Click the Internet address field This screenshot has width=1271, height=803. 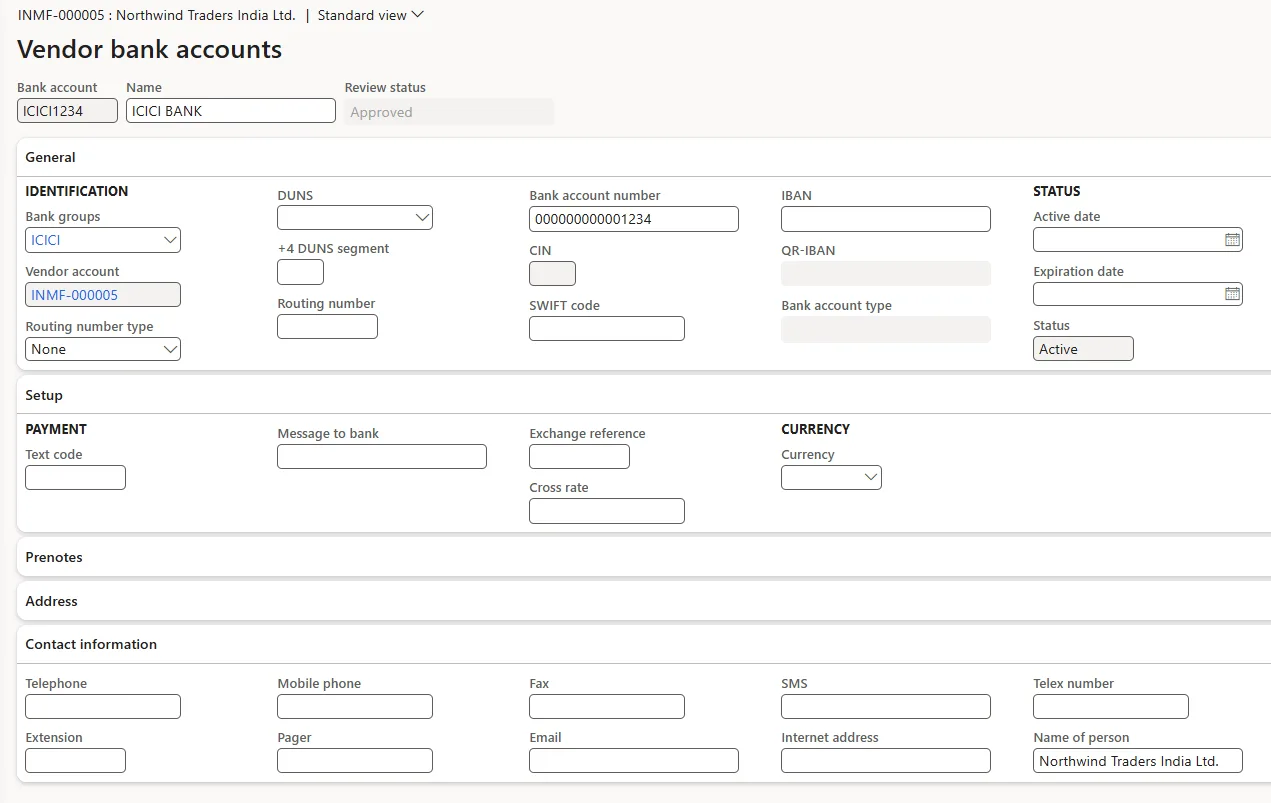[x=886, y=760]
